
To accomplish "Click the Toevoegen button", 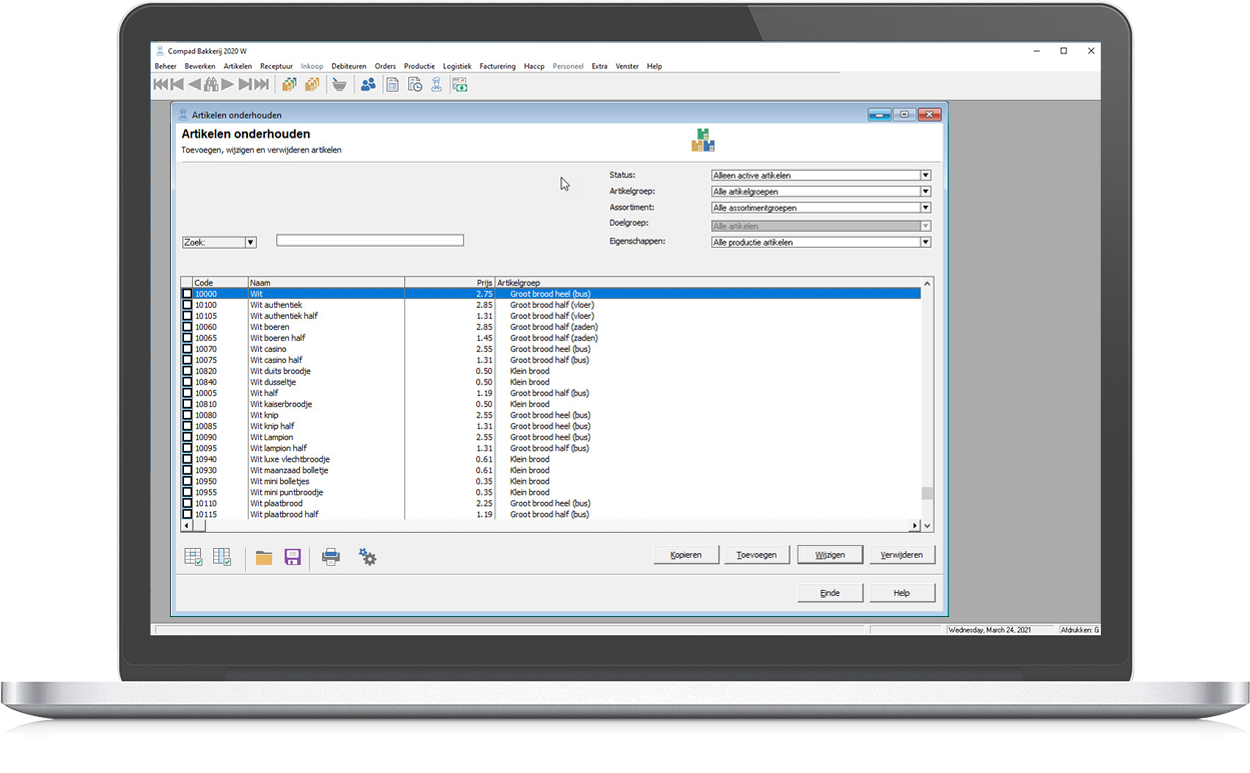I will [757, 554].
